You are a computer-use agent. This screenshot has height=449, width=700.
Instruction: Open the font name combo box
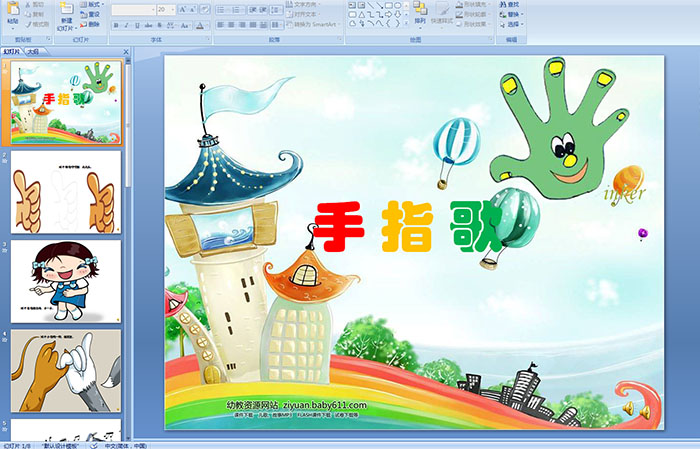click(x=133, y=10)
